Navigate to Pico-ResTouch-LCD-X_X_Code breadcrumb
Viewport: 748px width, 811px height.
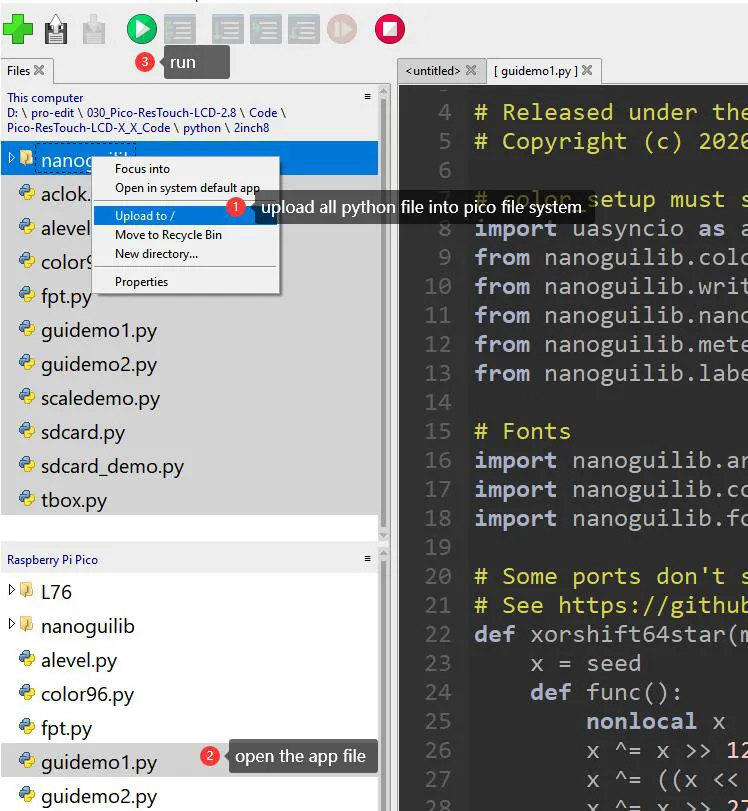[x=88, y=128]
